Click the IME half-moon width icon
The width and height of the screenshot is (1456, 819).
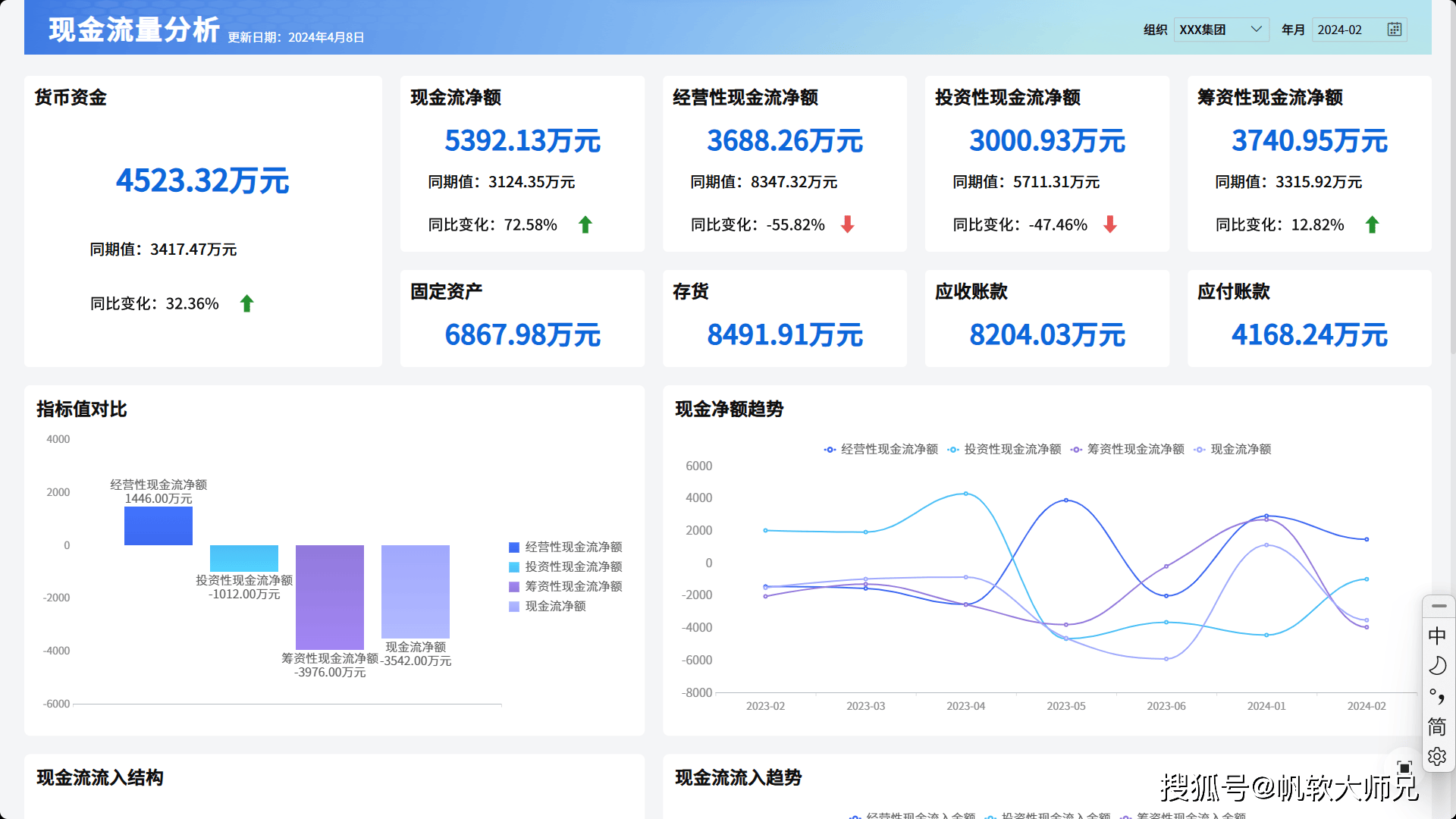tap(1437, 666)
